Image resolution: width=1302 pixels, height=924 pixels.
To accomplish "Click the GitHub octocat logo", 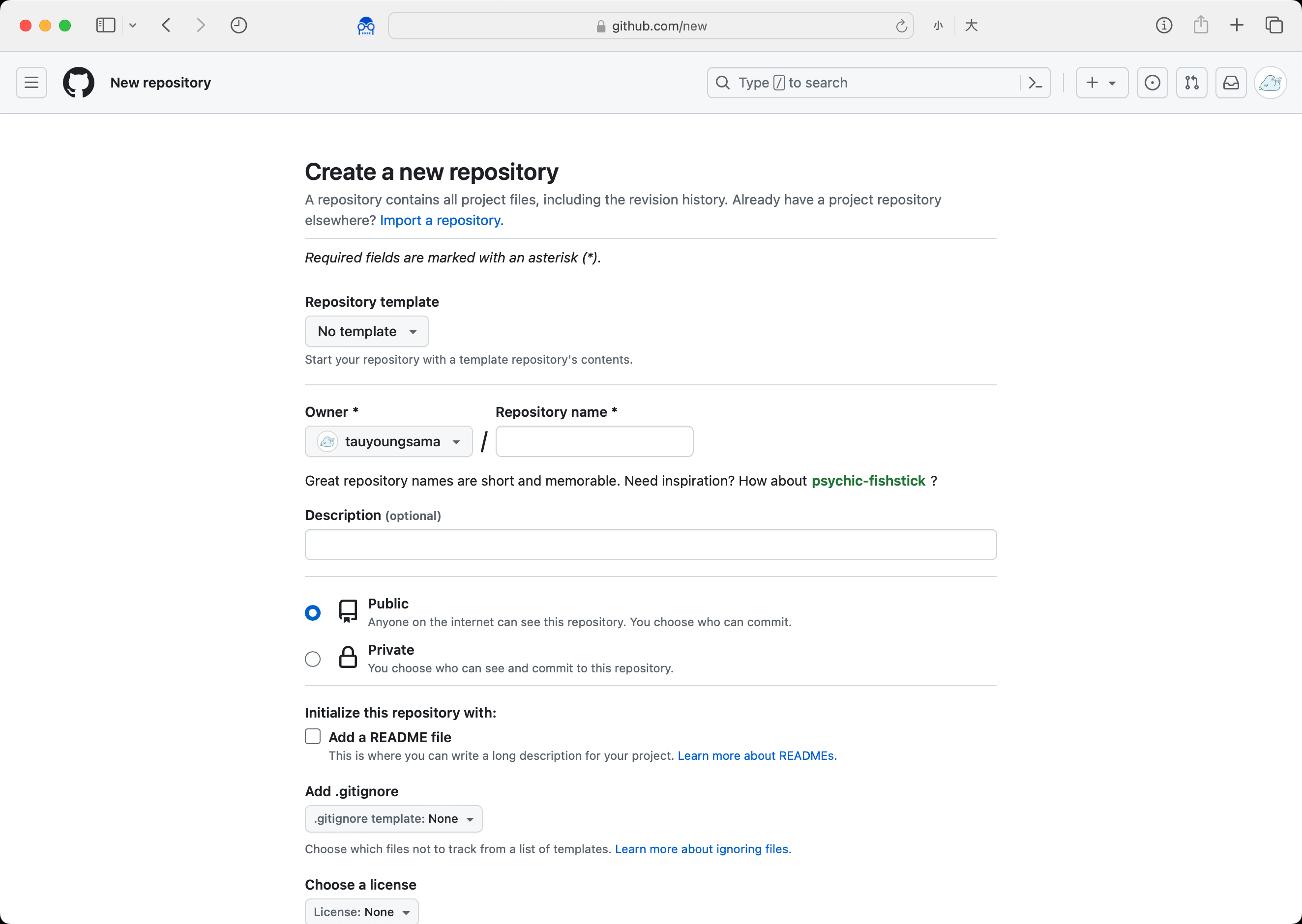I will coord(78,83).
